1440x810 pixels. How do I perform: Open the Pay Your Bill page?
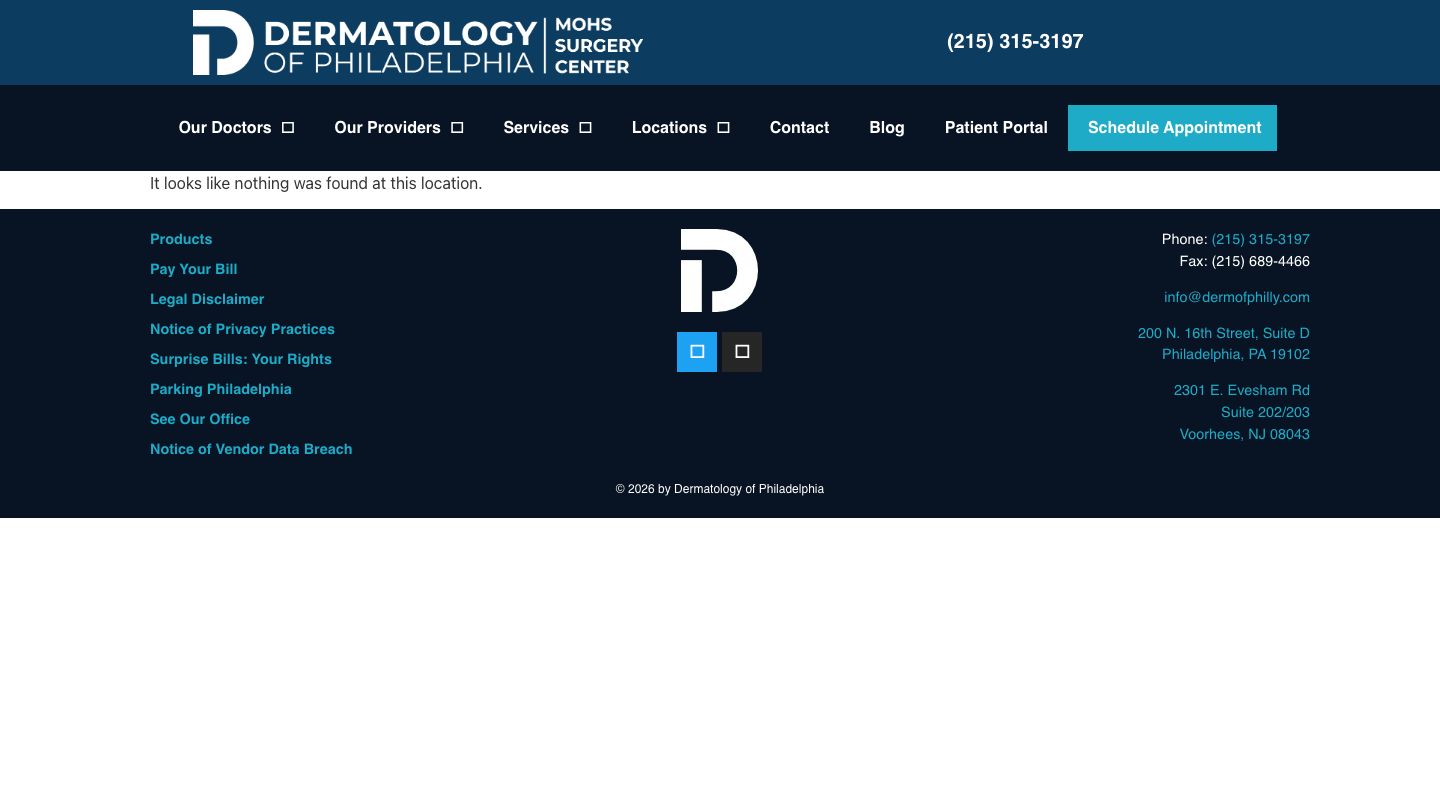[193, 269]
